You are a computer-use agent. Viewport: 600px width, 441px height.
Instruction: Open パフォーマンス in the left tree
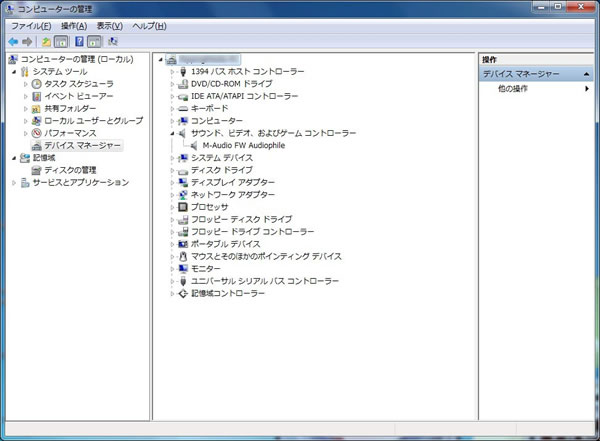pyautogui.click(x=70, y=133)
